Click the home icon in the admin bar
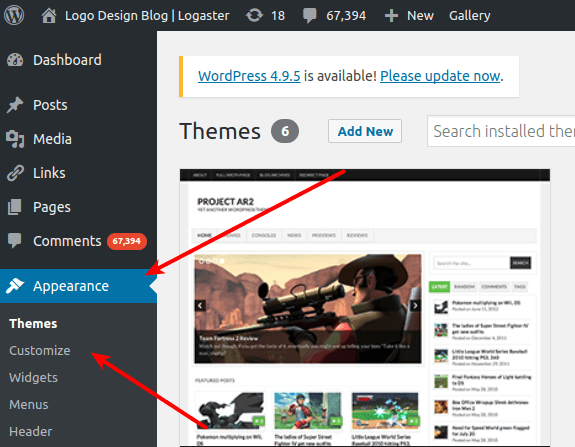 coord(49,16)
